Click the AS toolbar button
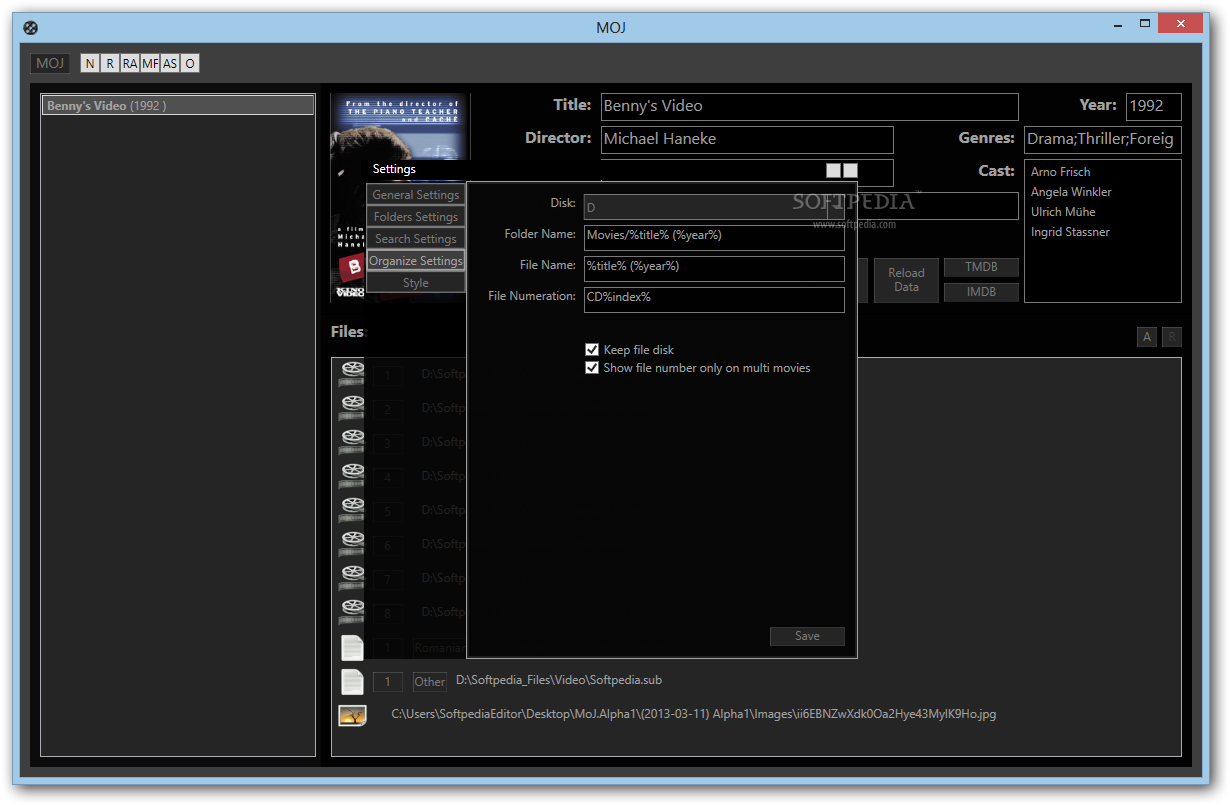Image resolution: width=1230 pixels, height=805 pixels. 170,63
